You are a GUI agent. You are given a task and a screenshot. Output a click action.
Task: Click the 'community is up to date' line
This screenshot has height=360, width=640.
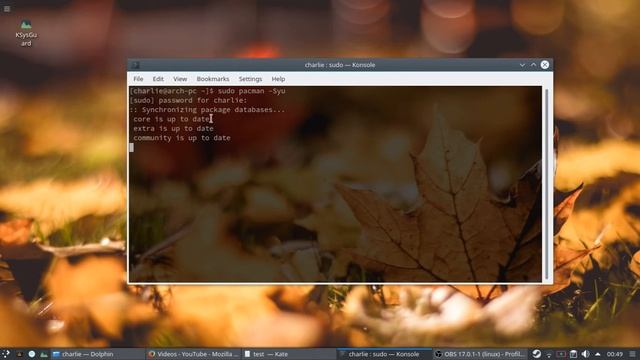182,138
